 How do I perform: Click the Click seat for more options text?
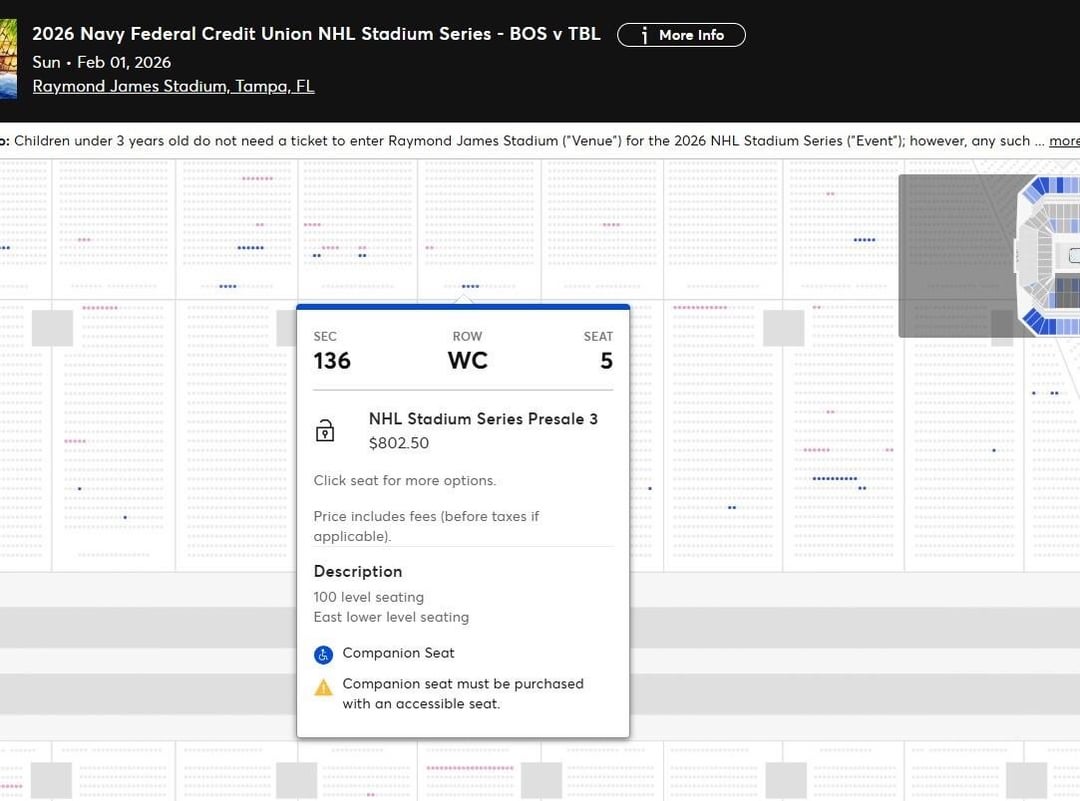[x=404, y=480]
